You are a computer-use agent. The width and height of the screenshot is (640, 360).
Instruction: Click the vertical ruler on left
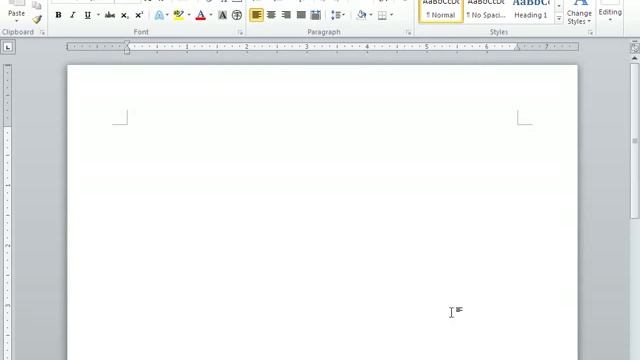click(x=7, y=212)
